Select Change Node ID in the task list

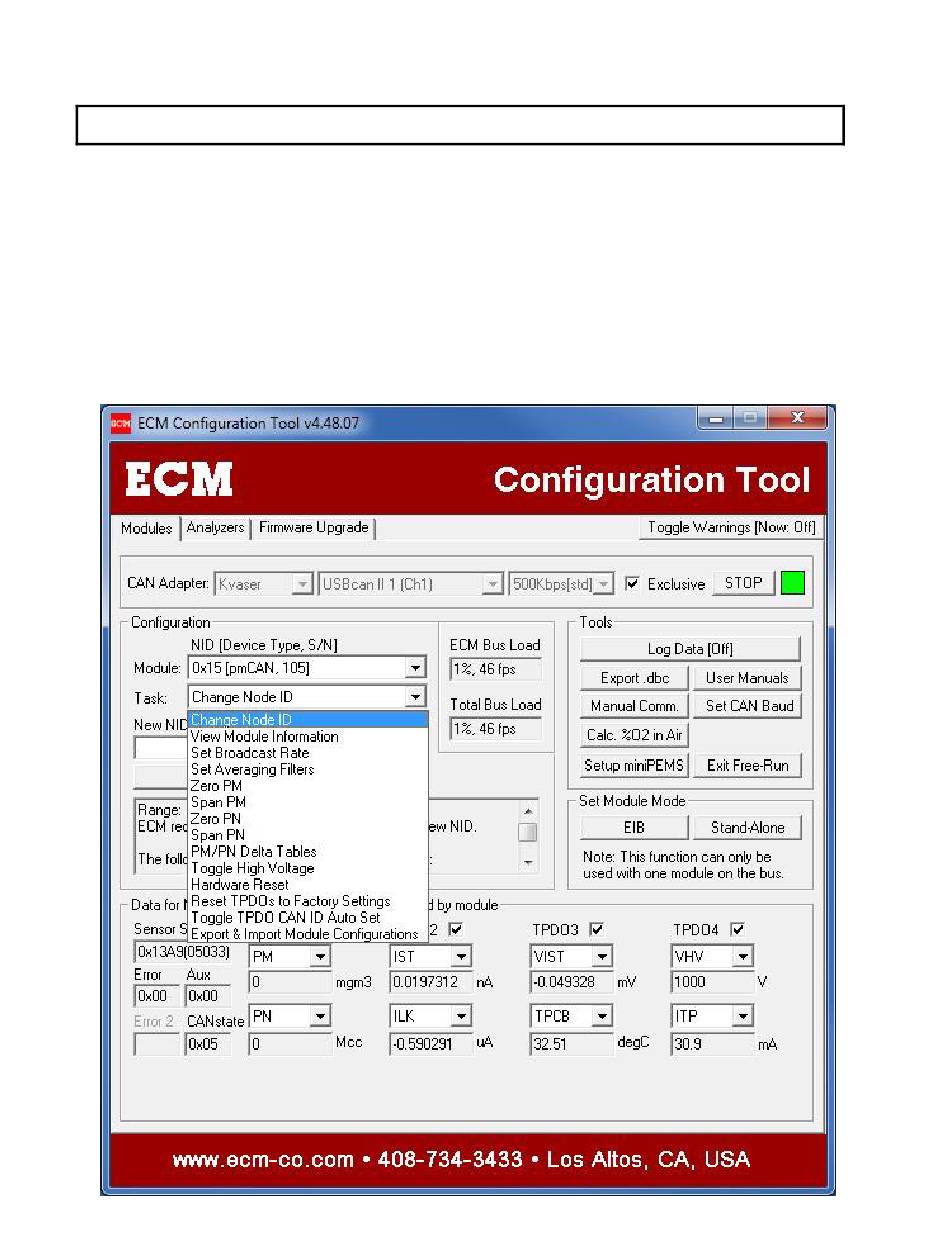[x=308, y=720]
